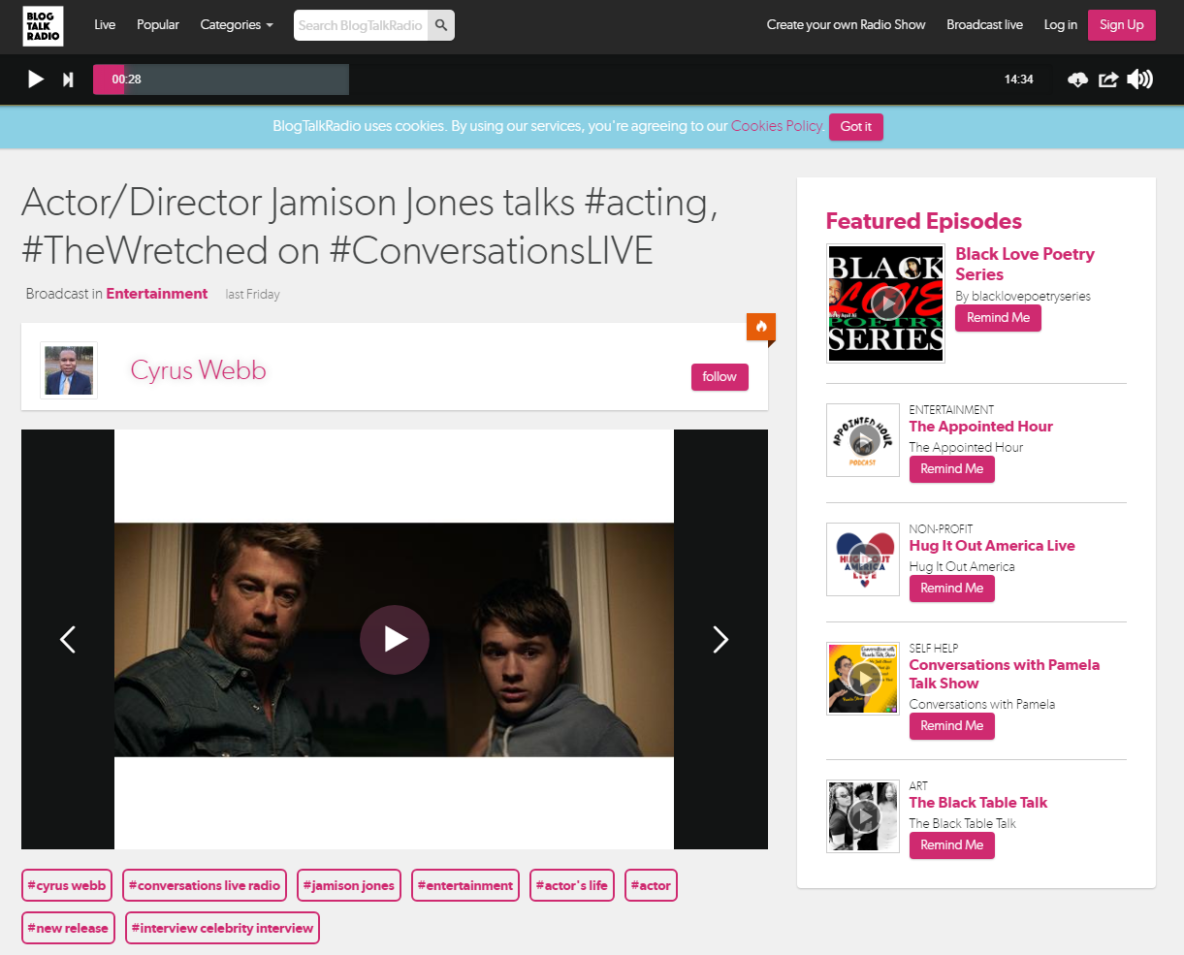This screenshot has height=955, width=1184.
Task: Play The Black Table Talk thumbnail
Action: [863, 816]
